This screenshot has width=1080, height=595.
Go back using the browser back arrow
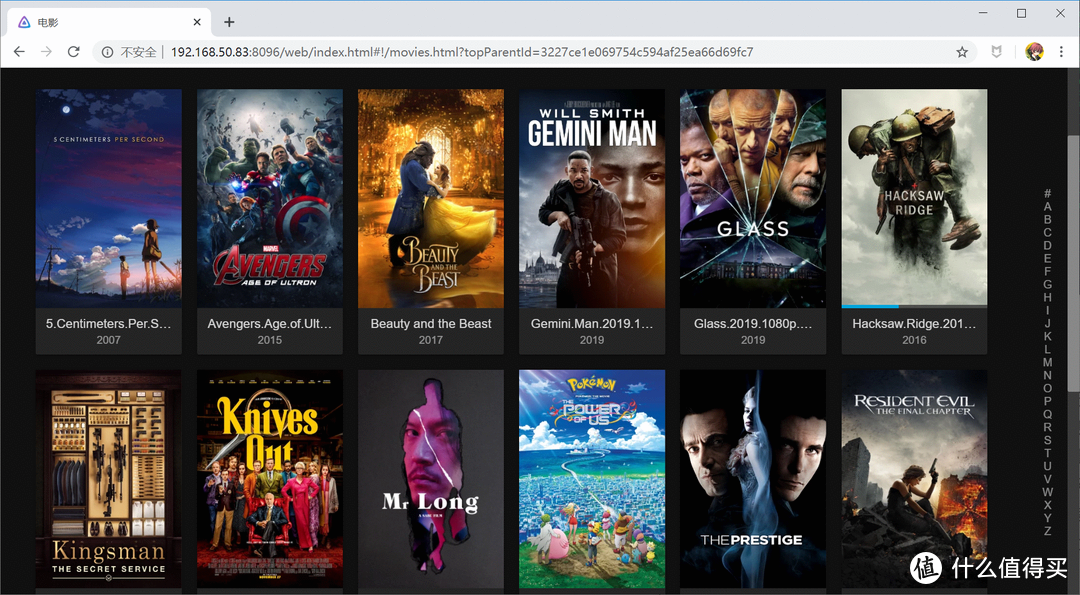[19, 52]
